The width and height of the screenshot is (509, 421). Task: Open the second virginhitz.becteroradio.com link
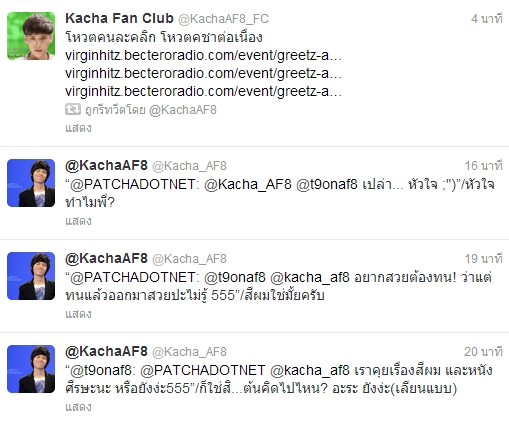(203, 73)
